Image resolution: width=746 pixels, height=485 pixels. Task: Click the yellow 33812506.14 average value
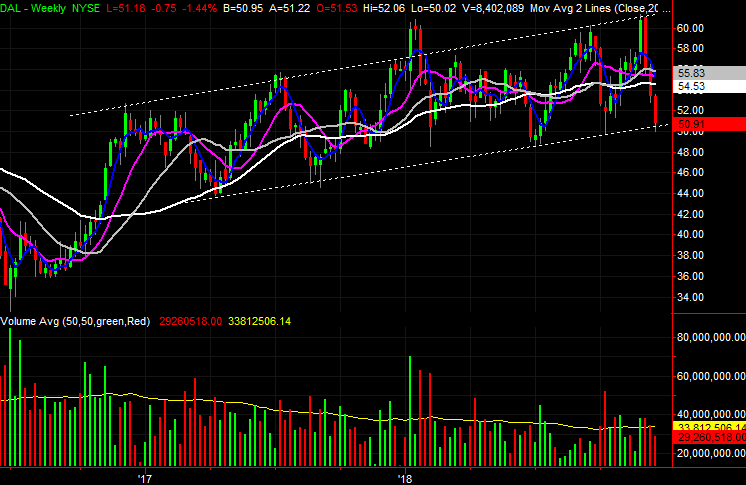coord(259,321)
